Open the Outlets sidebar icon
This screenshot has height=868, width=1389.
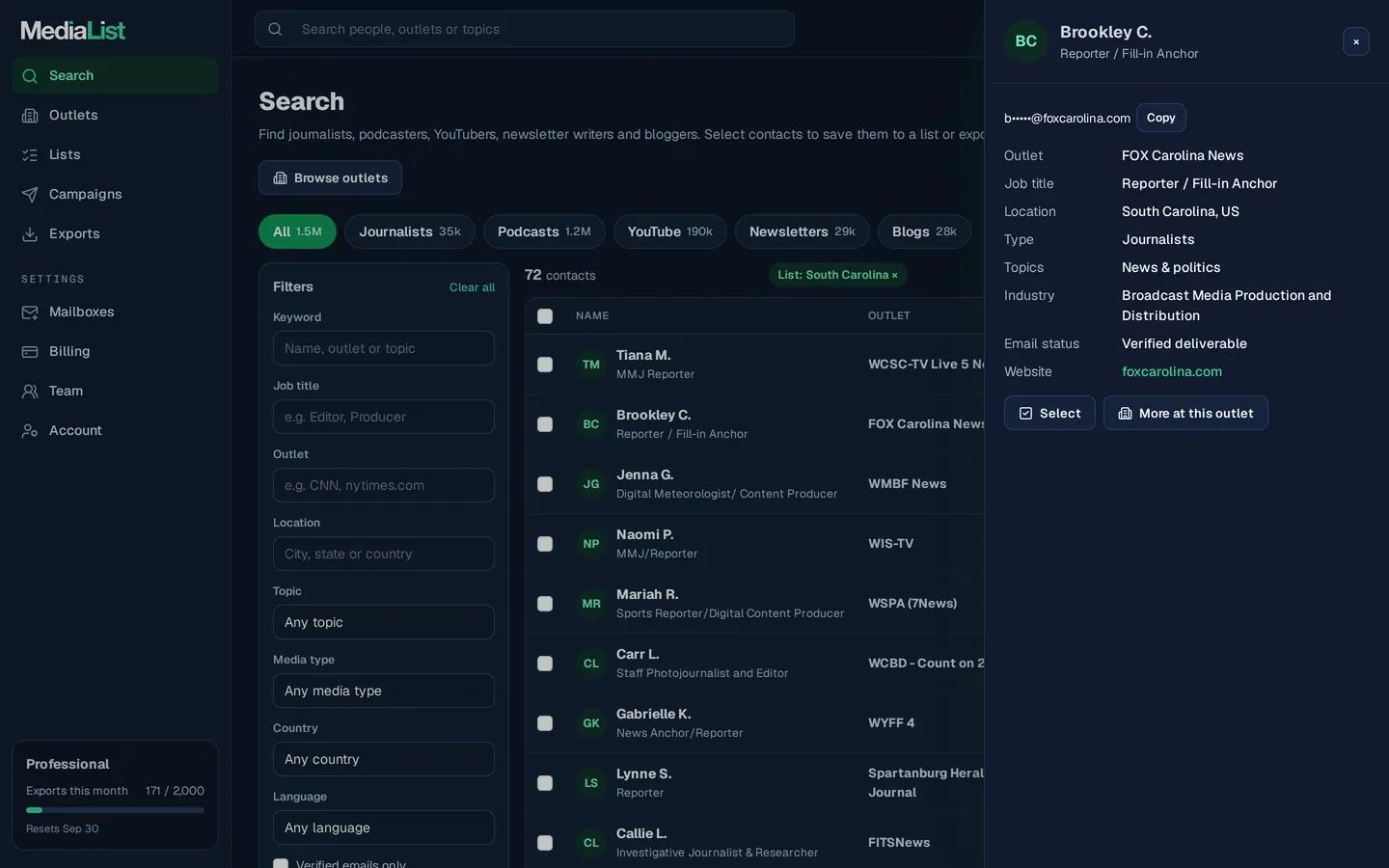(30, 115)
